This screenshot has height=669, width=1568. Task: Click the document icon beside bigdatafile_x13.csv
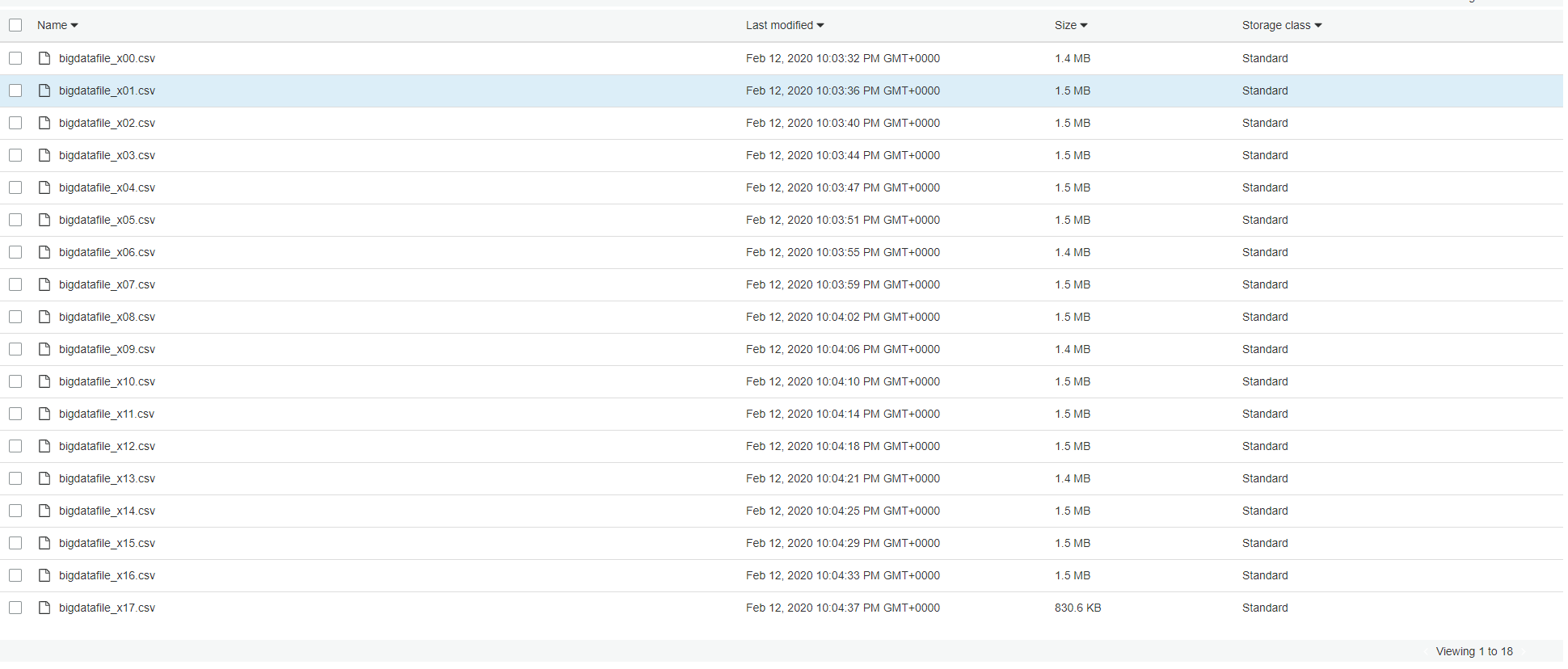(x=44, y=478)
